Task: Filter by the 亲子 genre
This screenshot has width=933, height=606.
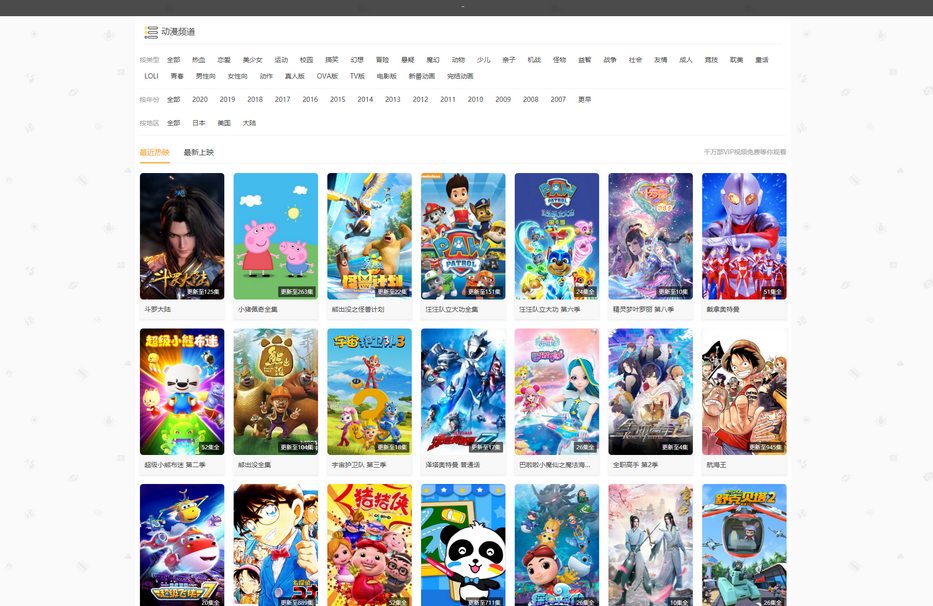Action: pos(509,60)
